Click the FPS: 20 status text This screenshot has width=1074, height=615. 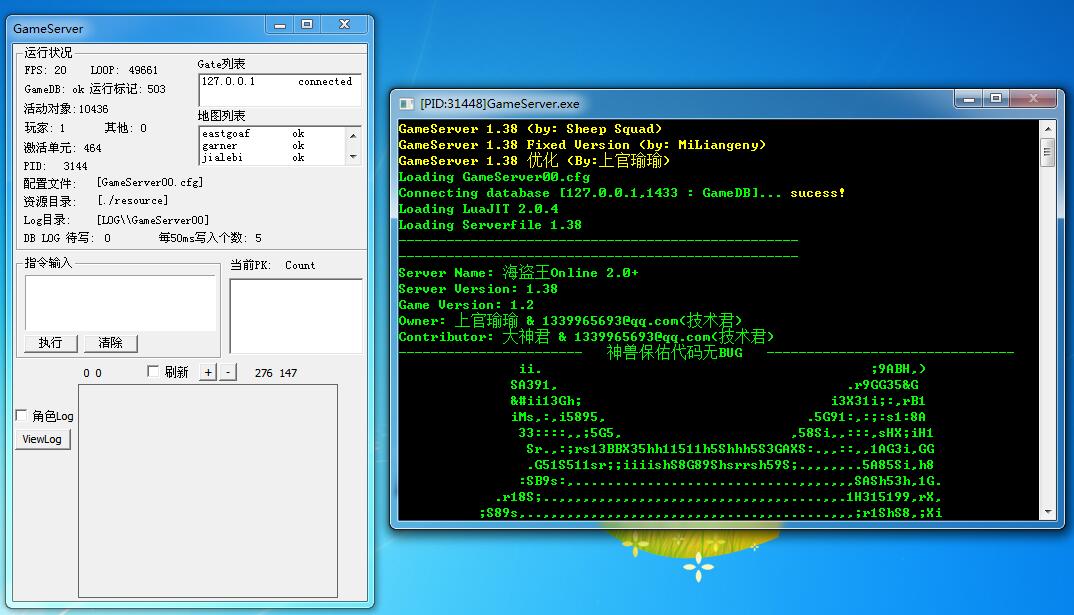click(45, 70)
